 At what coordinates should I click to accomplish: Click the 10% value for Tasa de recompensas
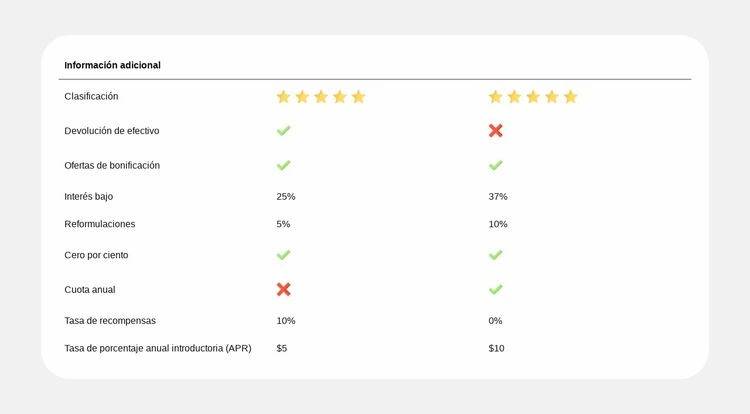click(x=286, y=321)
